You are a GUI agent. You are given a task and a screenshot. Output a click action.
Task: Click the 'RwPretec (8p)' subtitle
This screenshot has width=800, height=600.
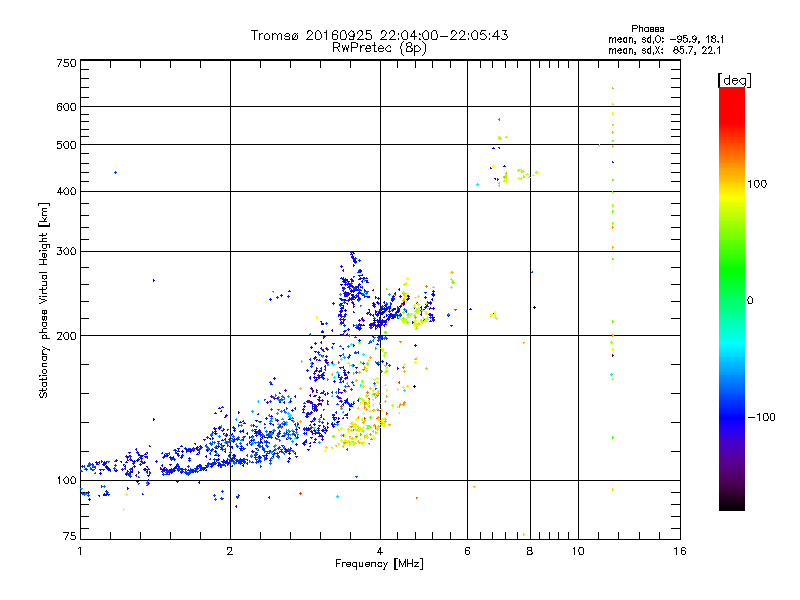pyautogui.click(x=379, y=48)
